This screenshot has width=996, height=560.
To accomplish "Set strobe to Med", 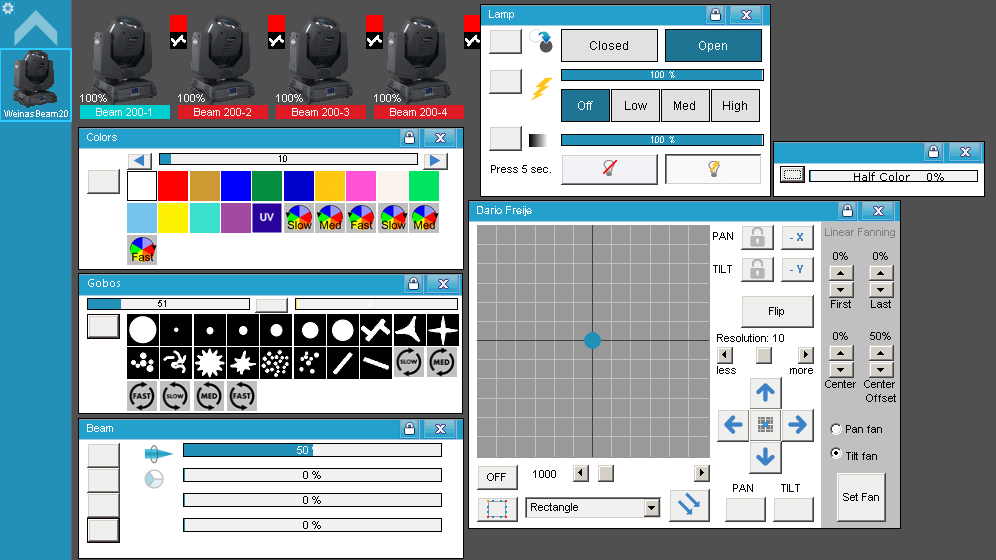I will 685,105.
